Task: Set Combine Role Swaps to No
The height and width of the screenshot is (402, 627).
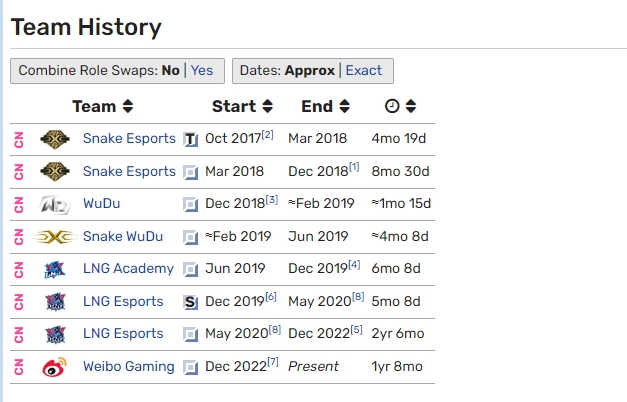Action: click(170, 70)
